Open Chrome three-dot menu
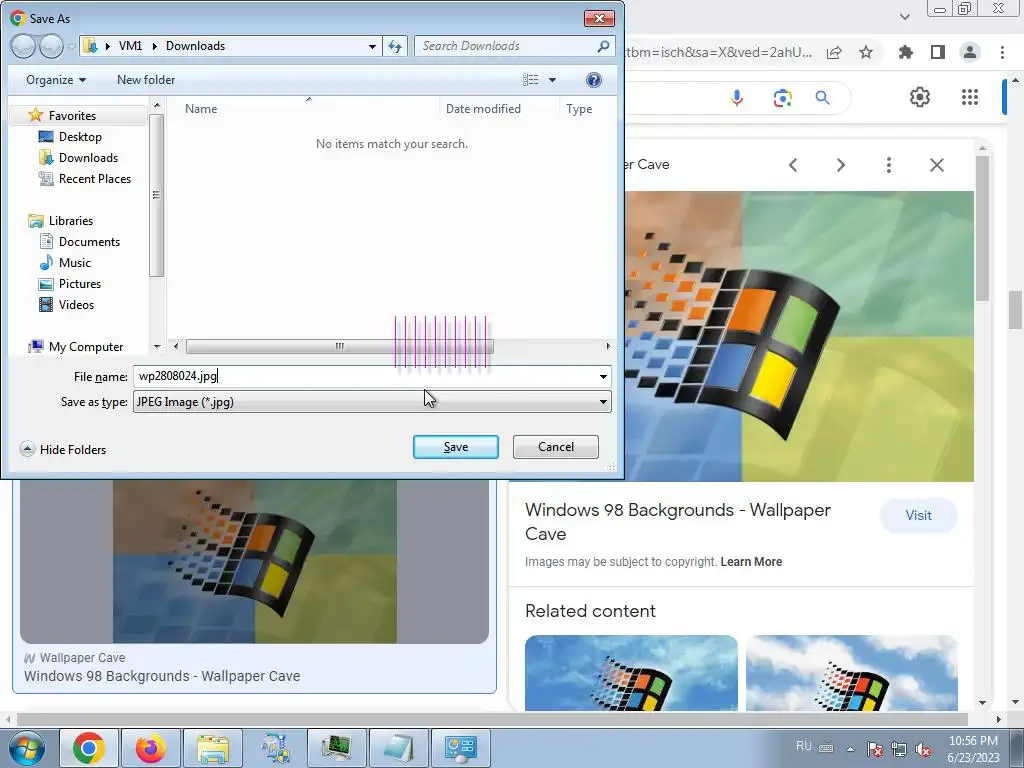The width and height of the screenshot is (1024, 768). [1002, 52]
